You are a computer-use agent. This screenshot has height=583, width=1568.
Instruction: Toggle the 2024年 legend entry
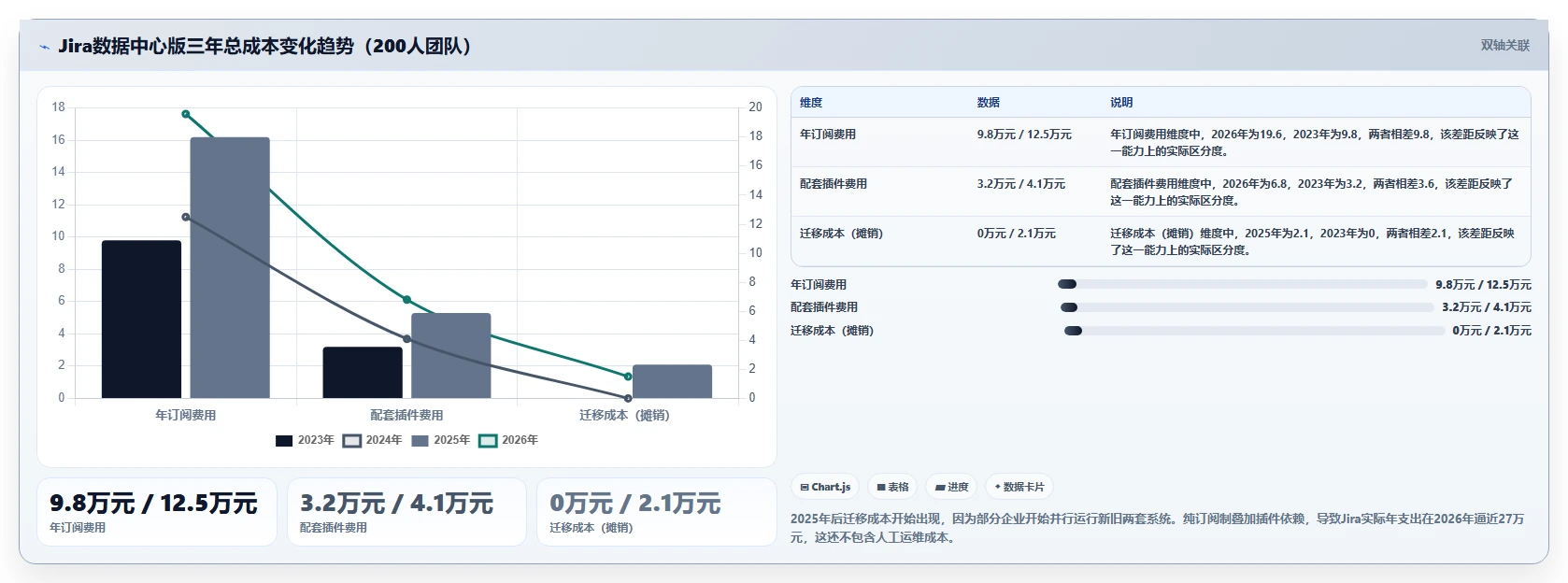(373, 440)
